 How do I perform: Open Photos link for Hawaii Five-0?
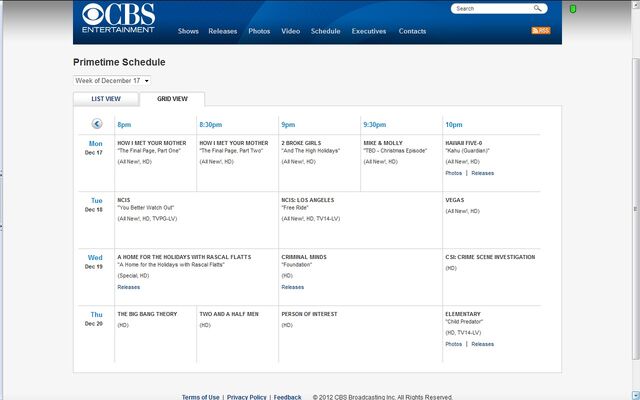pos(453,173)
